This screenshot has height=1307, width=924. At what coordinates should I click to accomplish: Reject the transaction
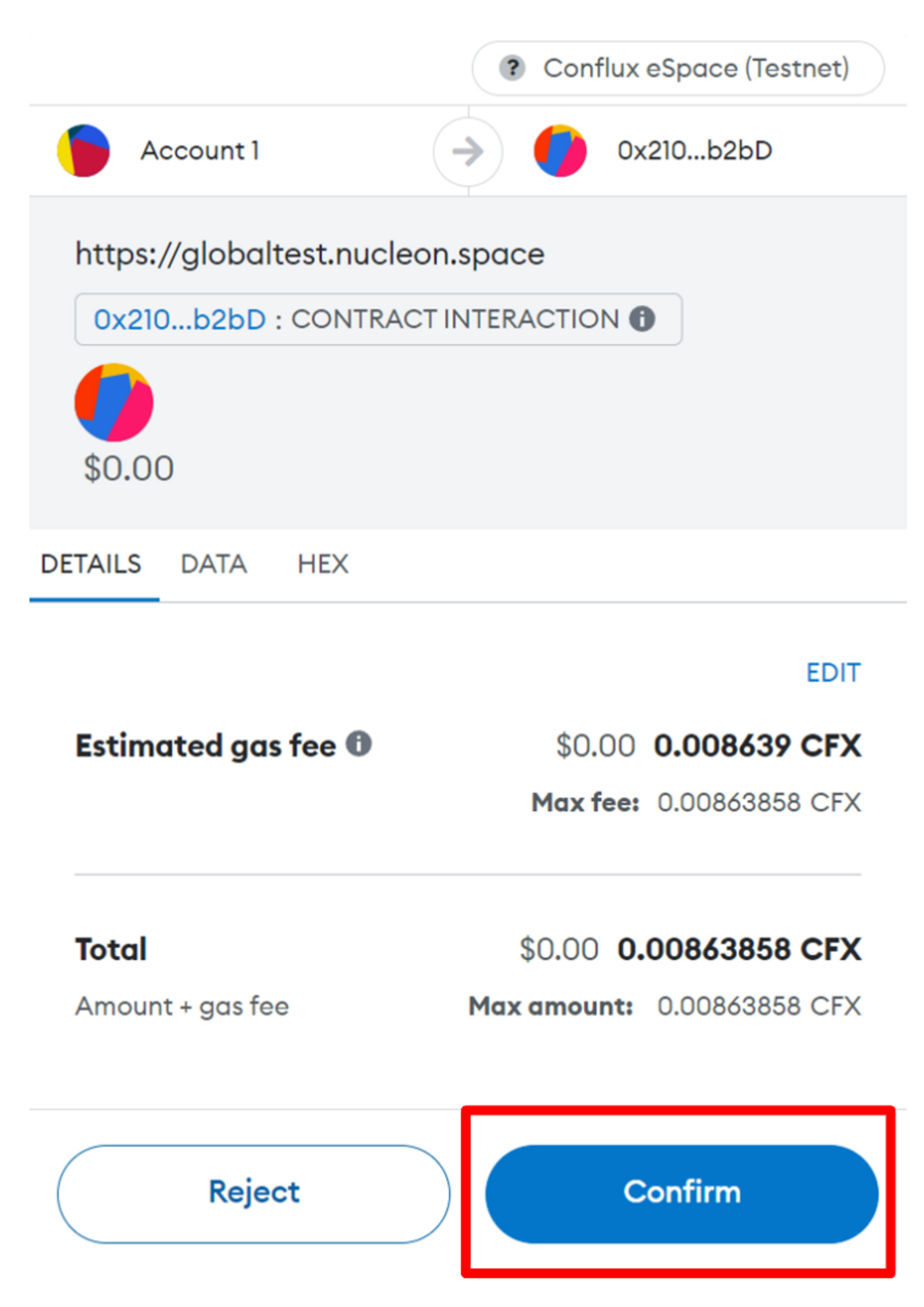253,1192
